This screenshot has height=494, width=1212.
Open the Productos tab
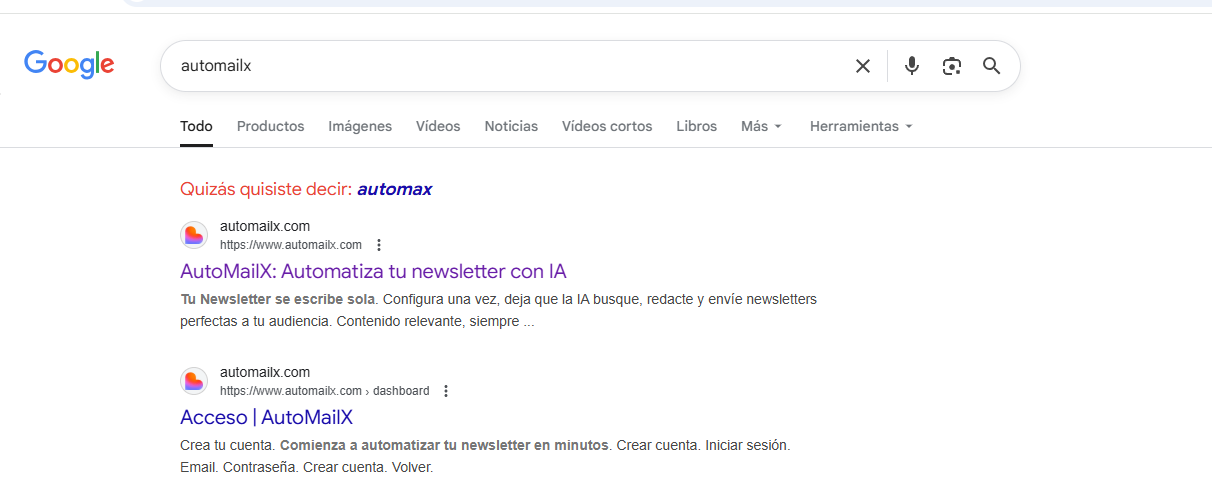tap(270, 126)
